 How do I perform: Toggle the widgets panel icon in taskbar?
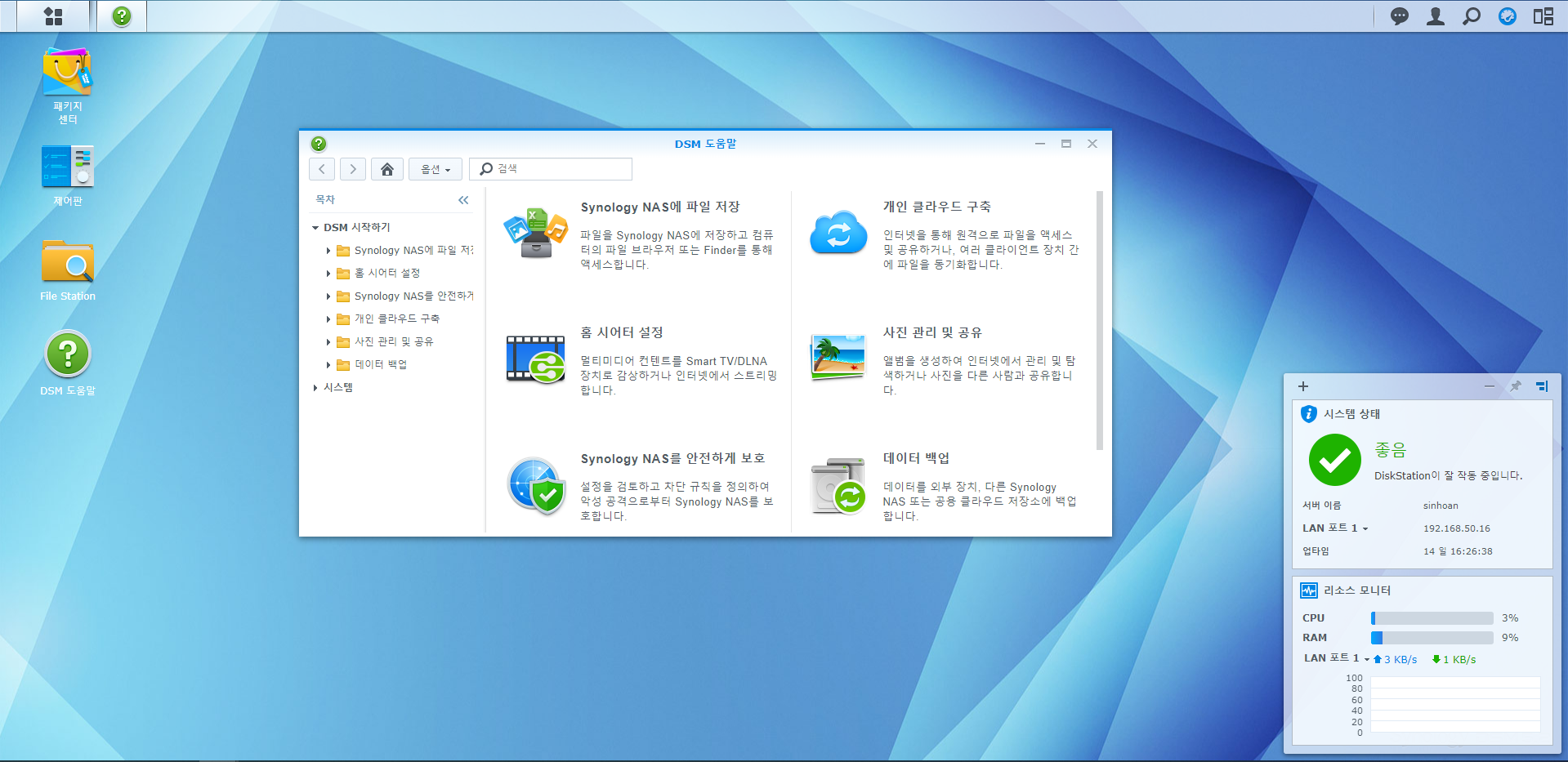click(x=1543, y=16)
